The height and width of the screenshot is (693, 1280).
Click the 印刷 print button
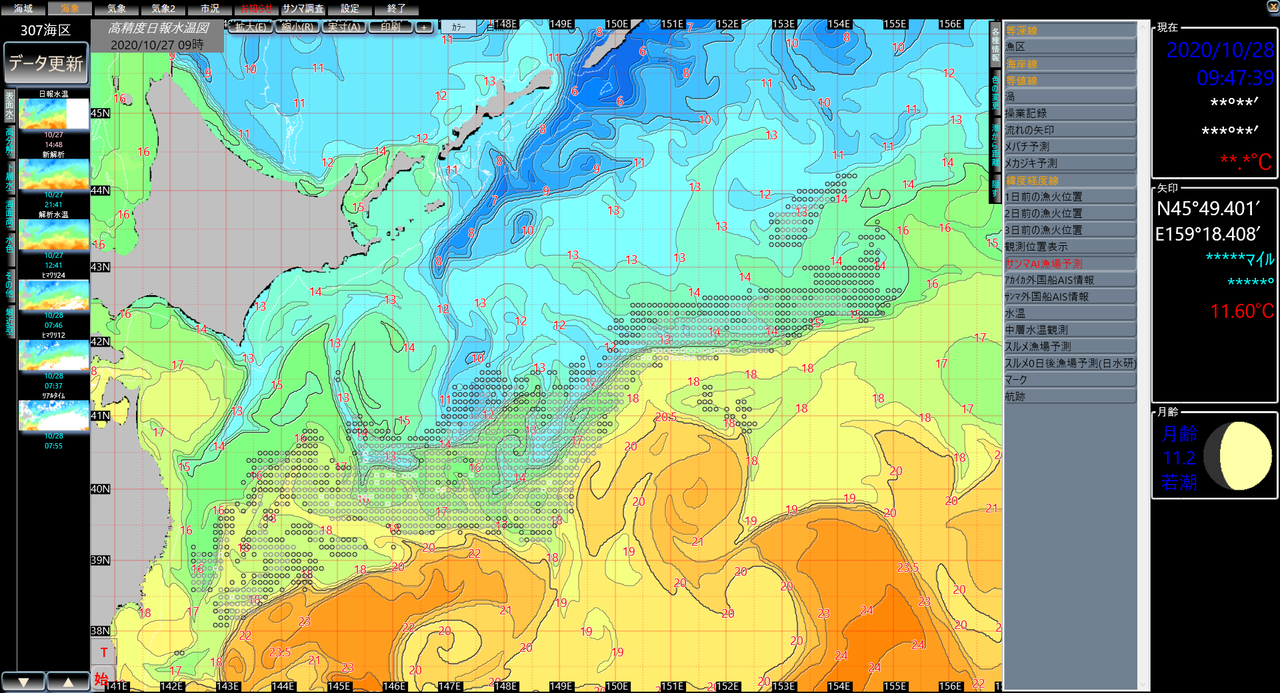[x=391, y=27]
